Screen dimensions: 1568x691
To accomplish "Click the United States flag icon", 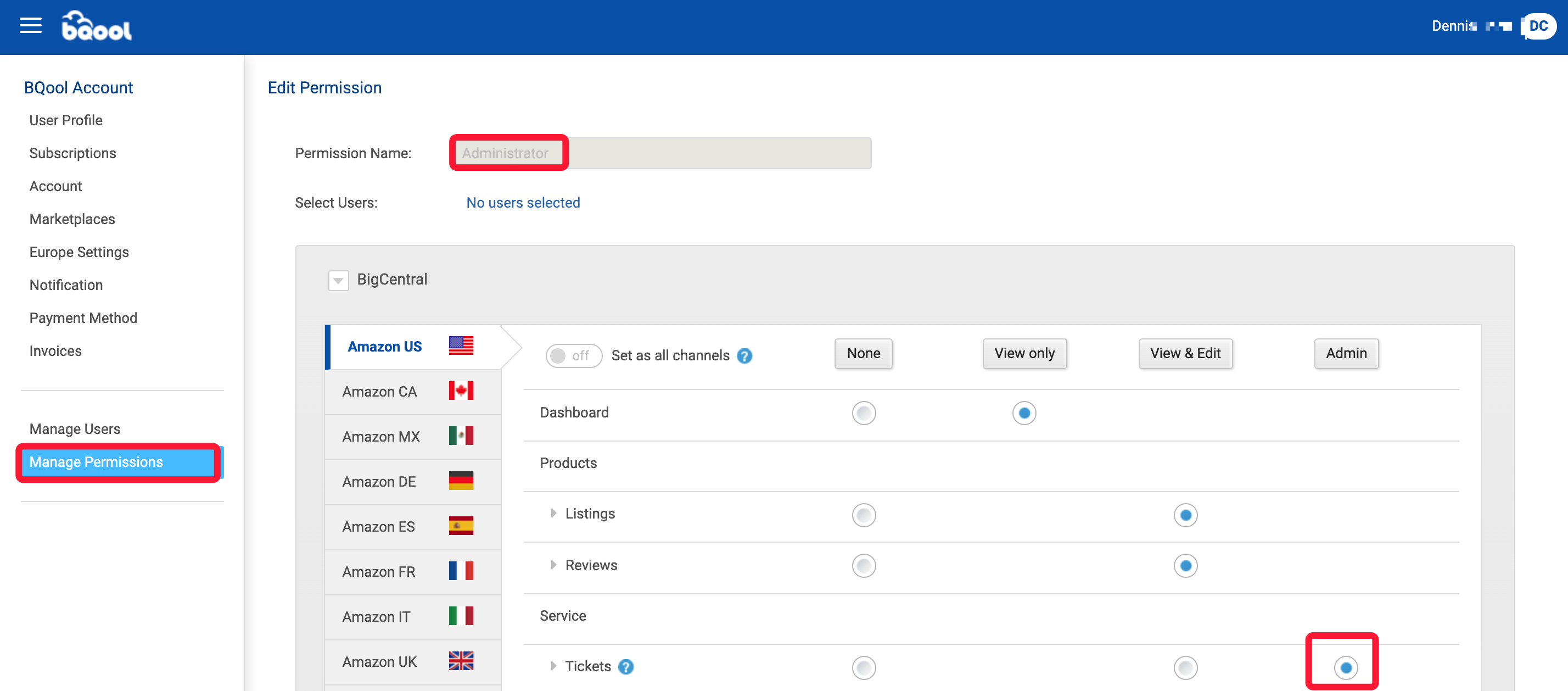I will (x=461, y=346).
